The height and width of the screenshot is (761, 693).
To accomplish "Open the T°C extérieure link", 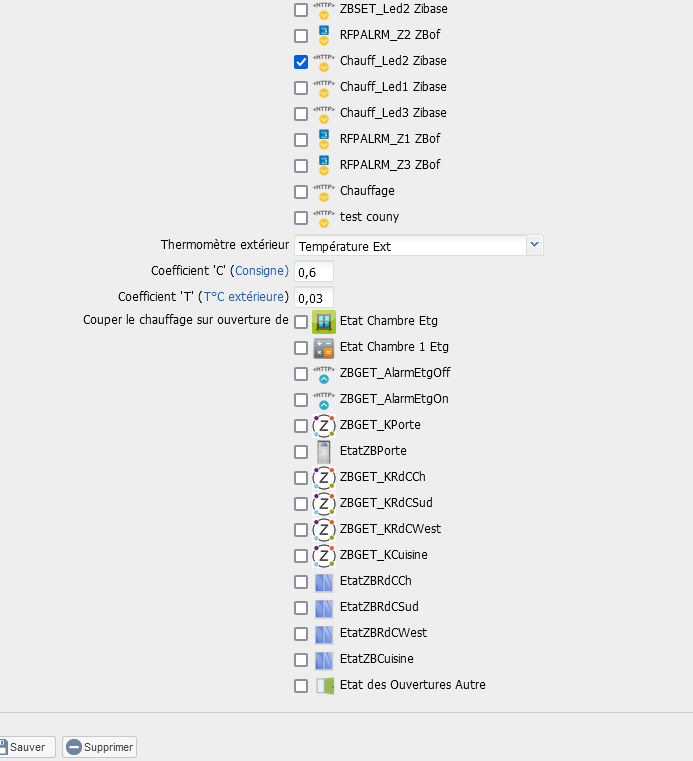I will coord(245,297).
